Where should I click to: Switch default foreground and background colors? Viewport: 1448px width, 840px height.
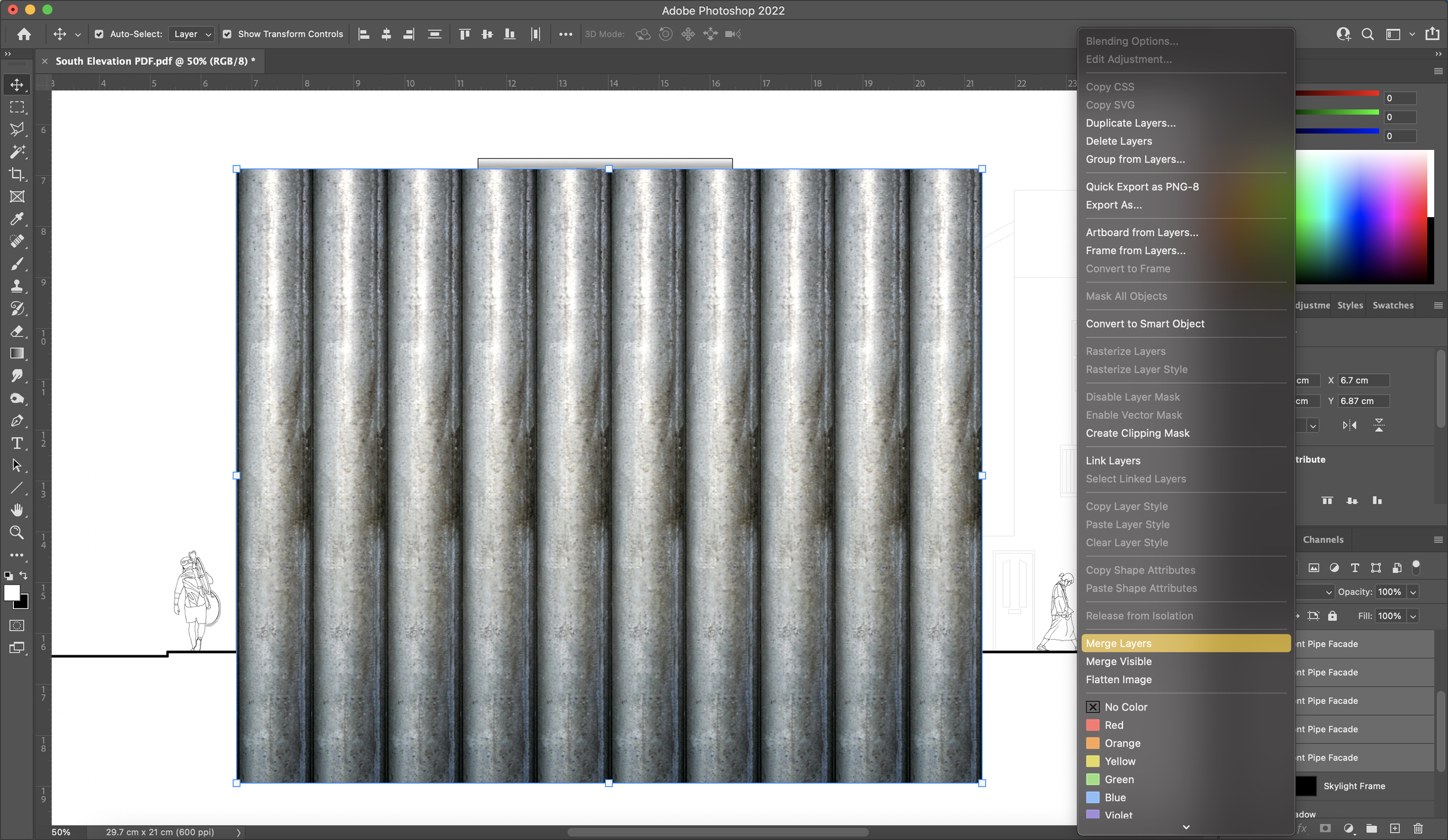click(8, 576)
